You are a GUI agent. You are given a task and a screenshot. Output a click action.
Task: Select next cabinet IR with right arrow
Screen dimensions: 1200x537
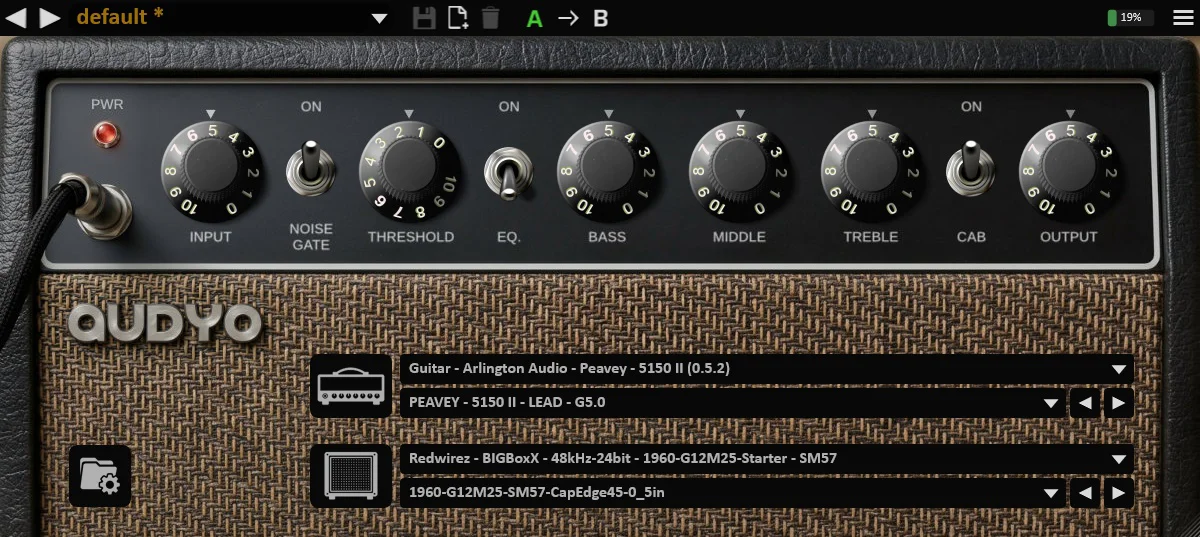(1119, 493)
